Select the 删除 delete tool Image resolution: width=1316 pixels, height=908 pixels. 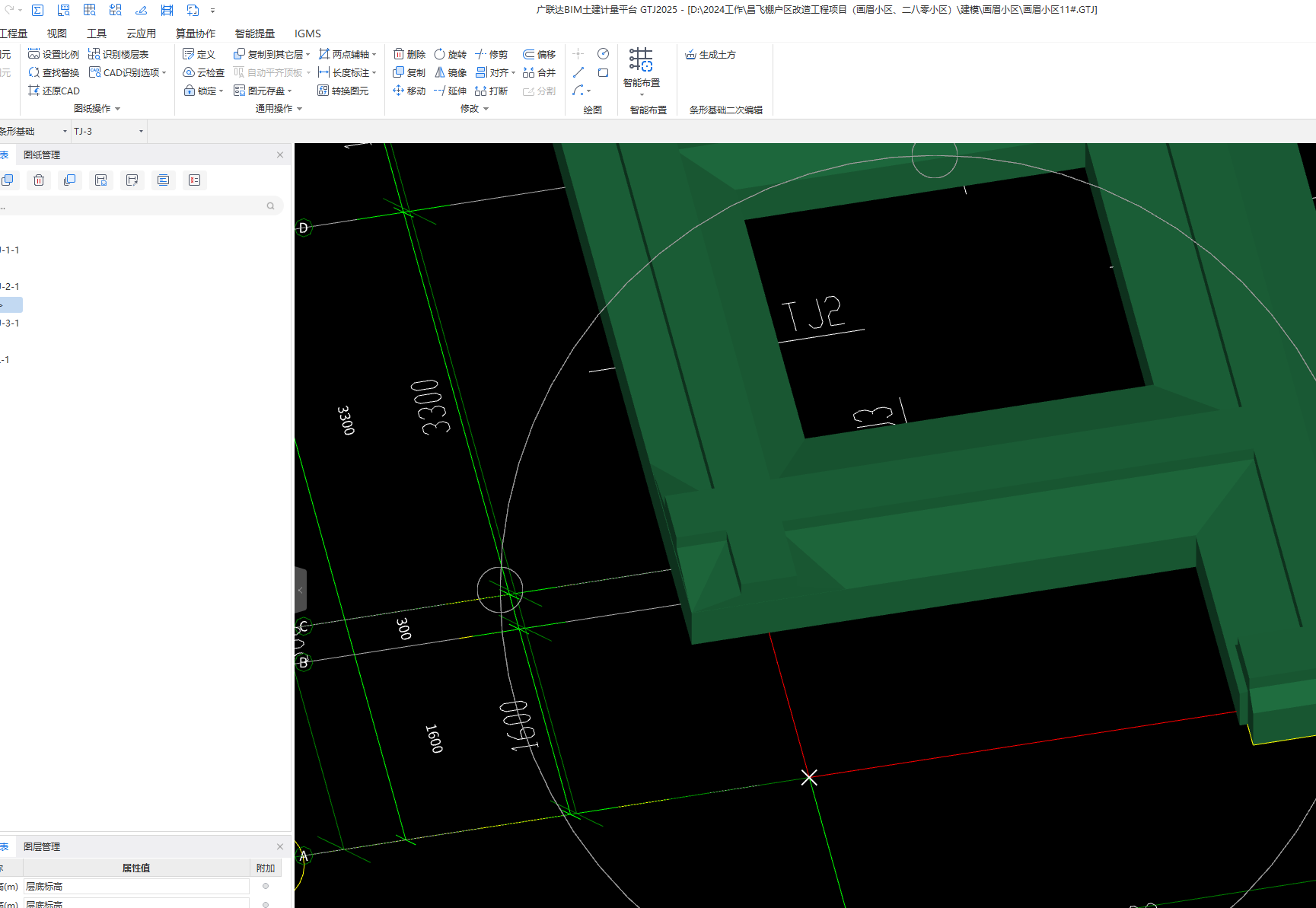click(409, 54)
